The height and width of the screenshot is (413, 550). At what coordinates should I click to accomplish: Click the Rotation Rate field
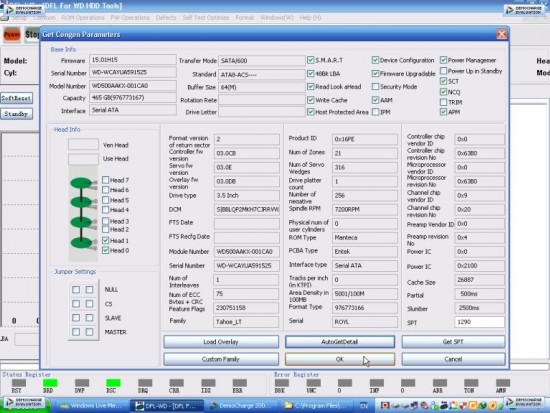pos(262,100)
